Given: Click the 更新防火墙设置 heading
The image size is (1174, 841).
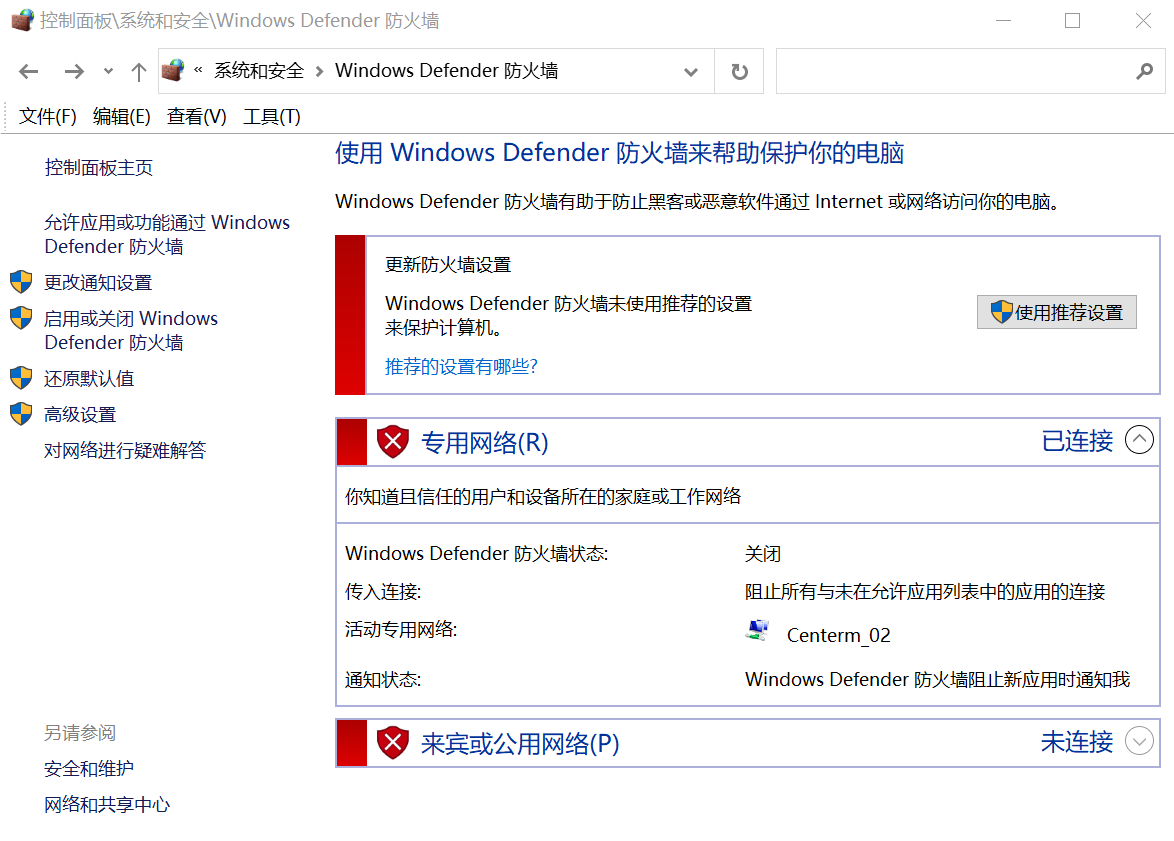Looking at the screenshot, I should point(448,265).
